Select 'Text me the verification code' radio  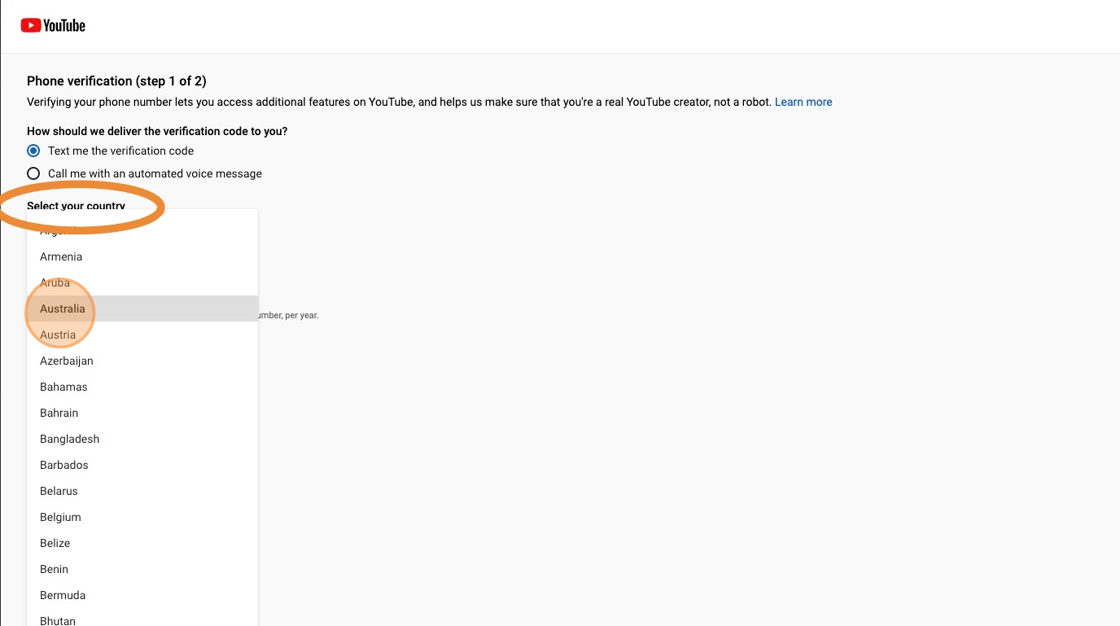tap(34, 151)
